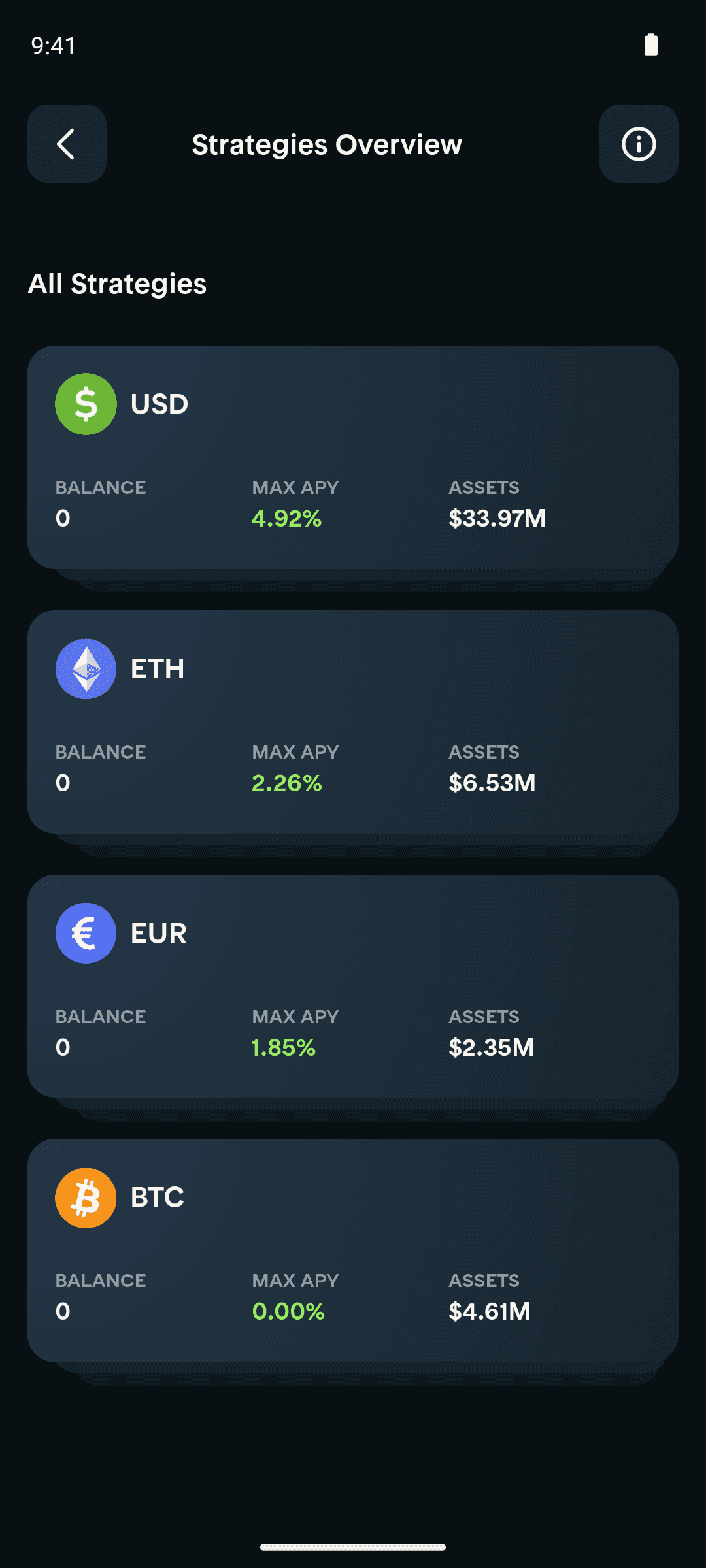Tap the orange Bitcoin icon

point(86,1198)
